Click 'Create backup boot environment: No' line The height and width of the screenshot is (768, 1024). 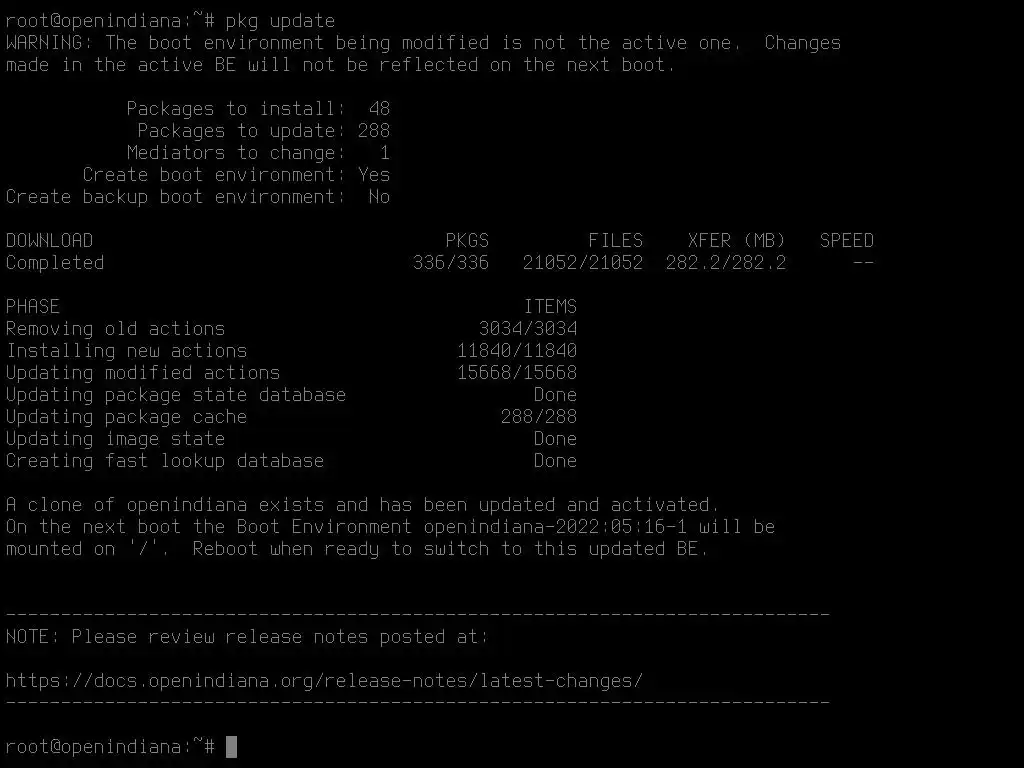click(198, 197)
